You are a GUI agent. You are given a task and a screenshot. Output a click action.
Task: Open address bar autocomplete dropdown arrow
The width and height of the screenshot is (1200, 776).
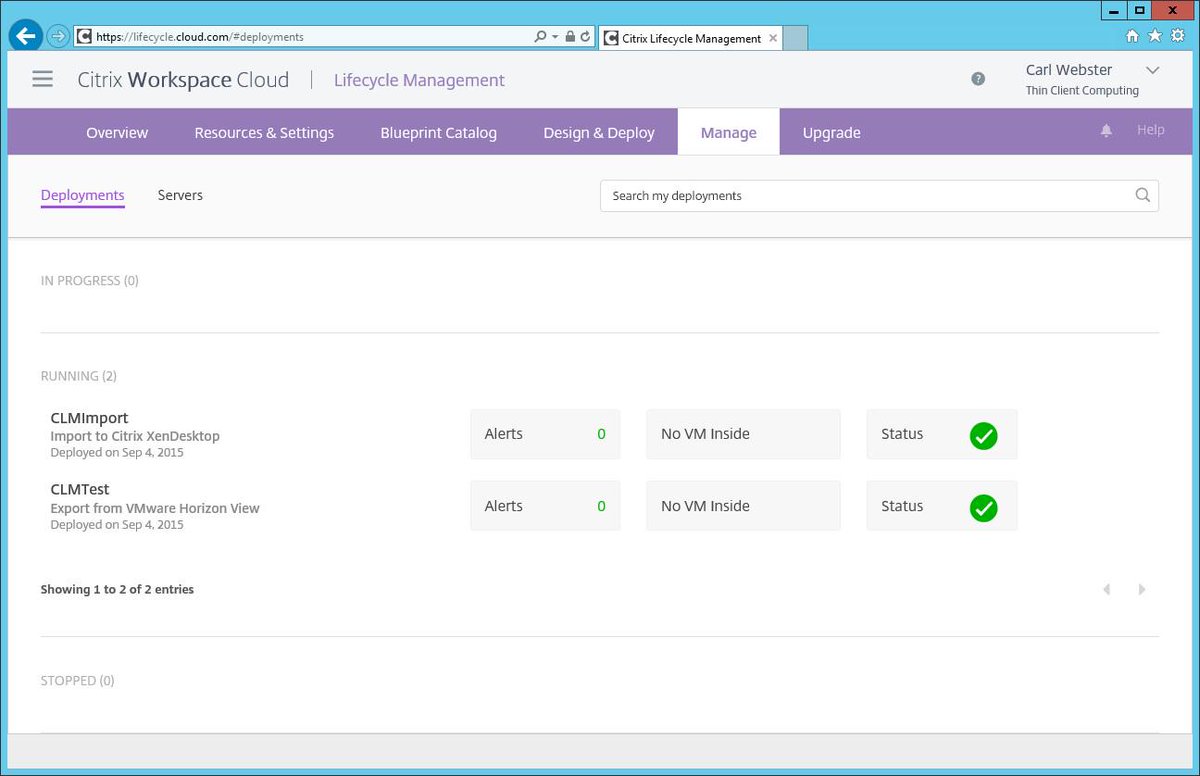click(x=555, y=36)
